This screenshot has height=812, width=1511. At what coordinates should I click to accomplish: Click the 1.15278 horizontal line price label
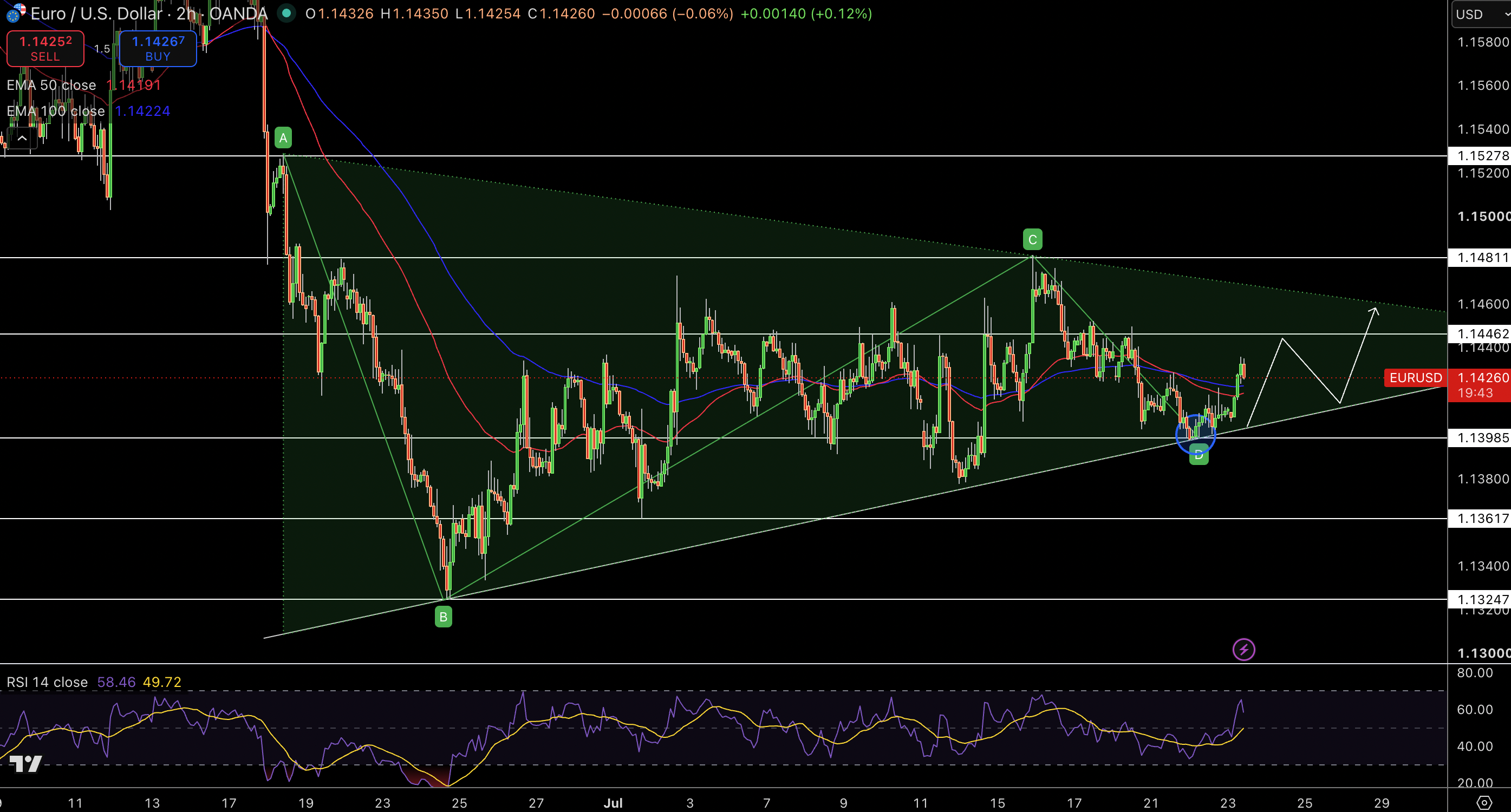[x=1480, y=156]
